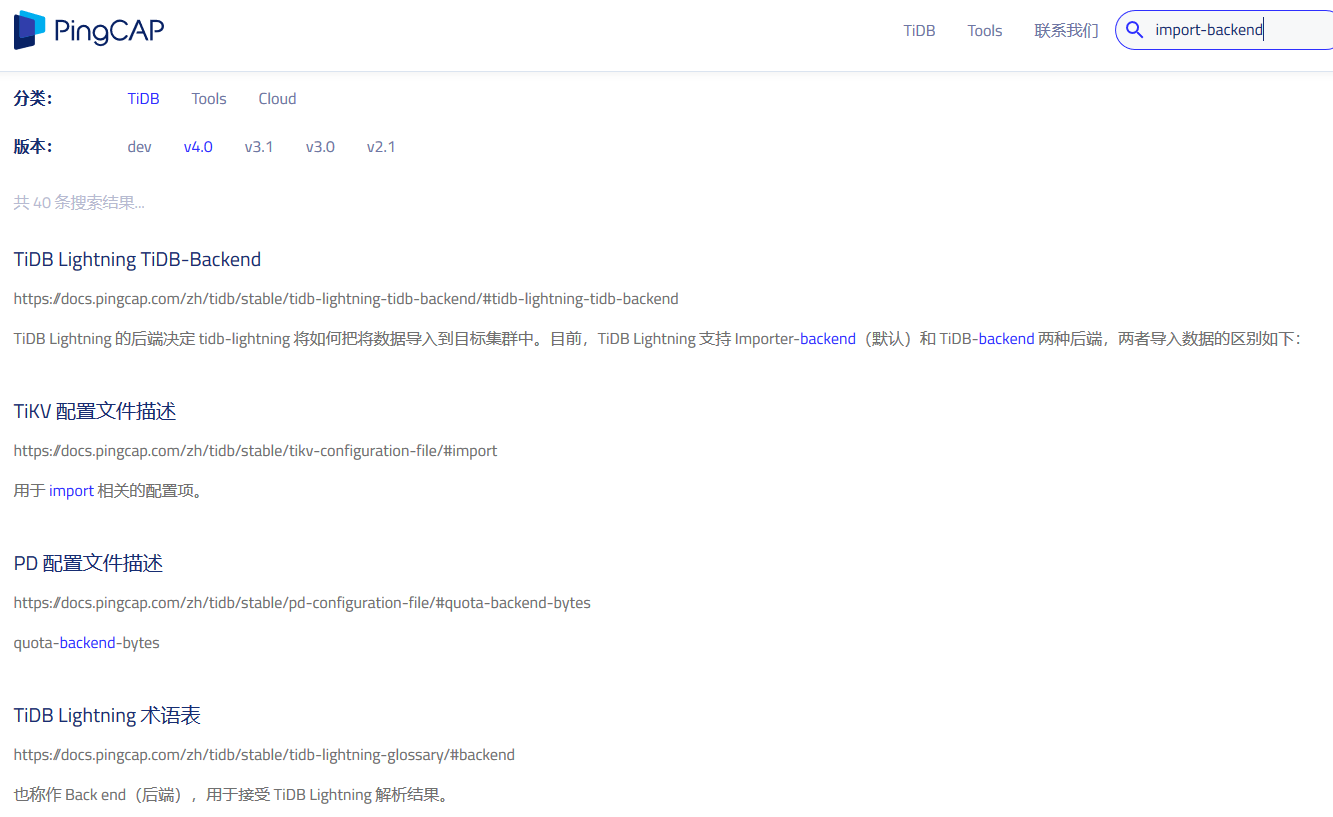This screenshot has height=817, width=1333.
Task: Switch version filter to v2.1
Action: click(381, 146)
